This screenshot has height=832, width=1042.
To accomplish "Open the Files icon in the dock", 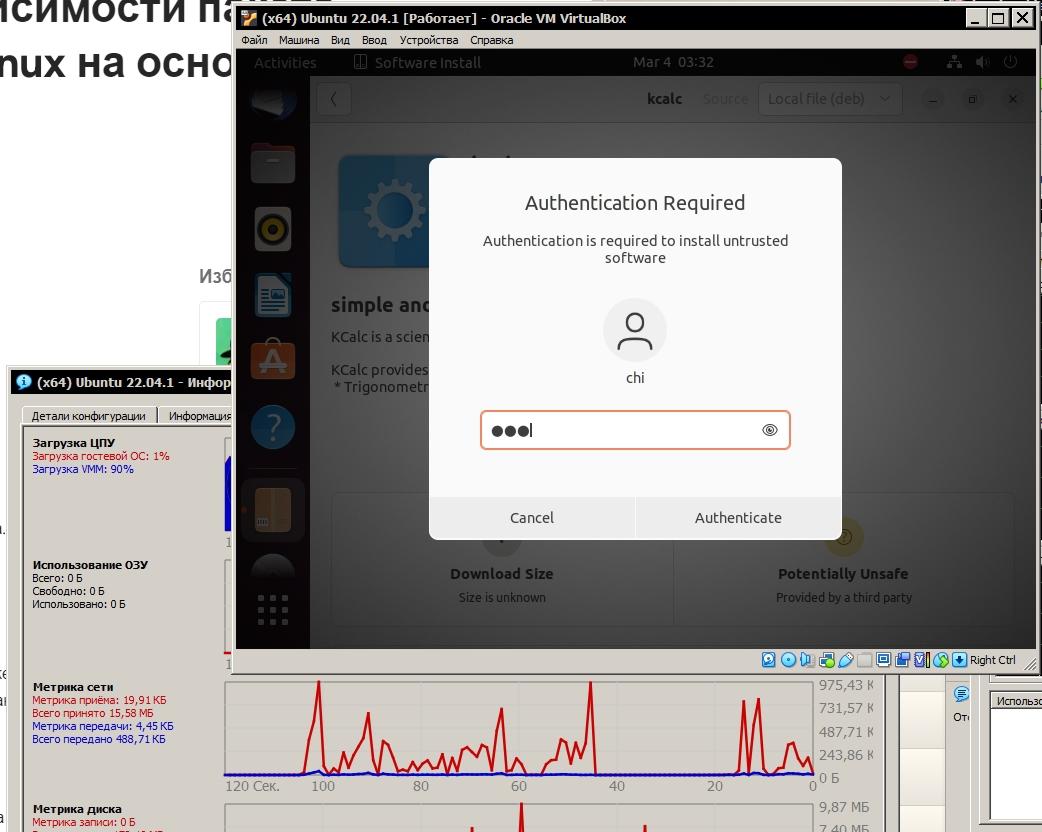I will tap(273, 163).
